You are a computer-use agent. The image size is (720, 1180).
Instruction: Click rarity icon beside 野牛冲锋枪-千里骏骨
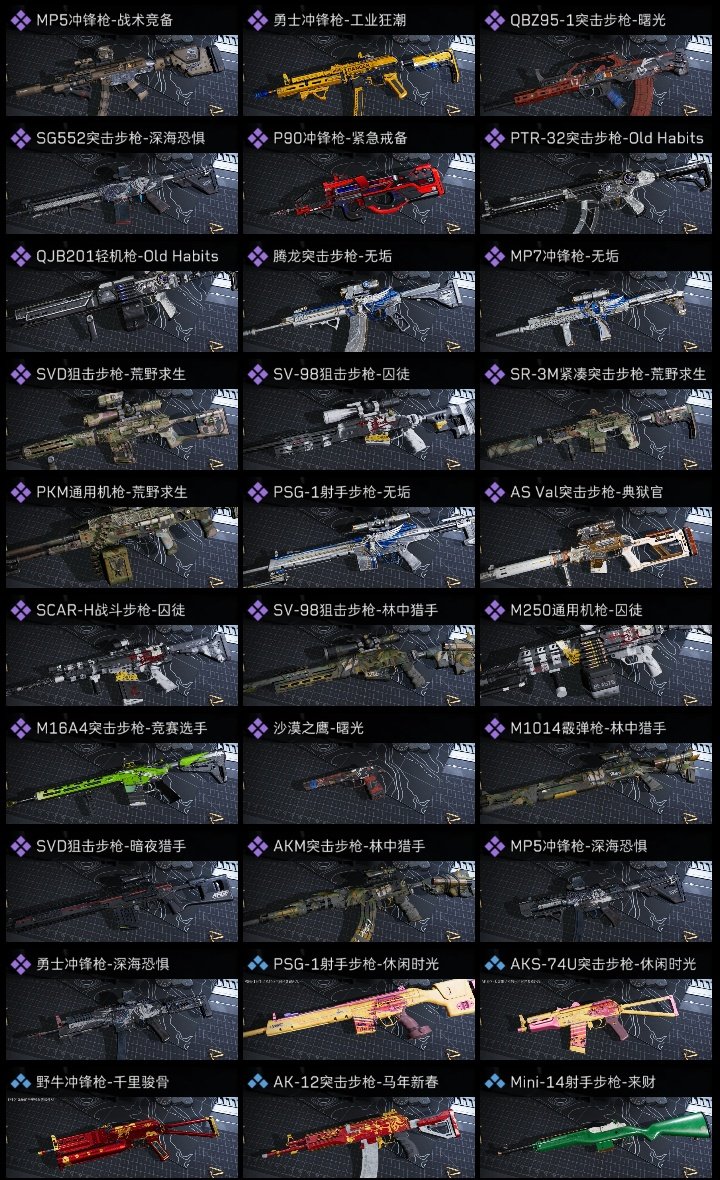(20, 1082)
